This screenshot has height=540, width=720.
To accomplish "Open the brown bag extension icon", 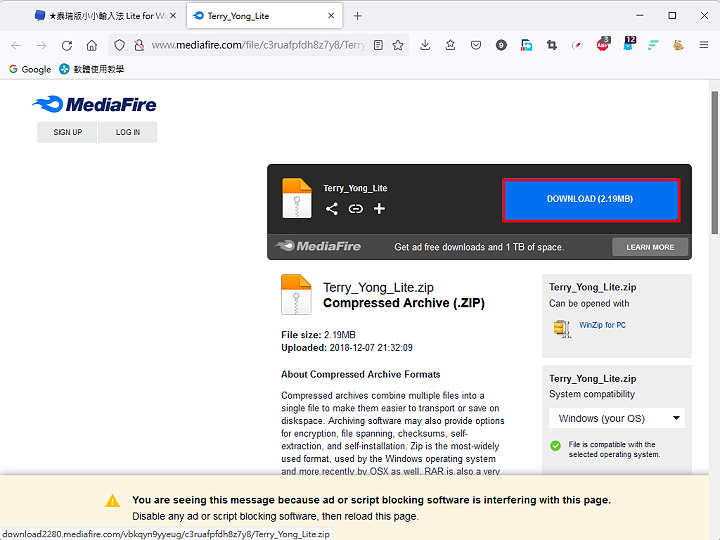I will click(x=678, y=45).
